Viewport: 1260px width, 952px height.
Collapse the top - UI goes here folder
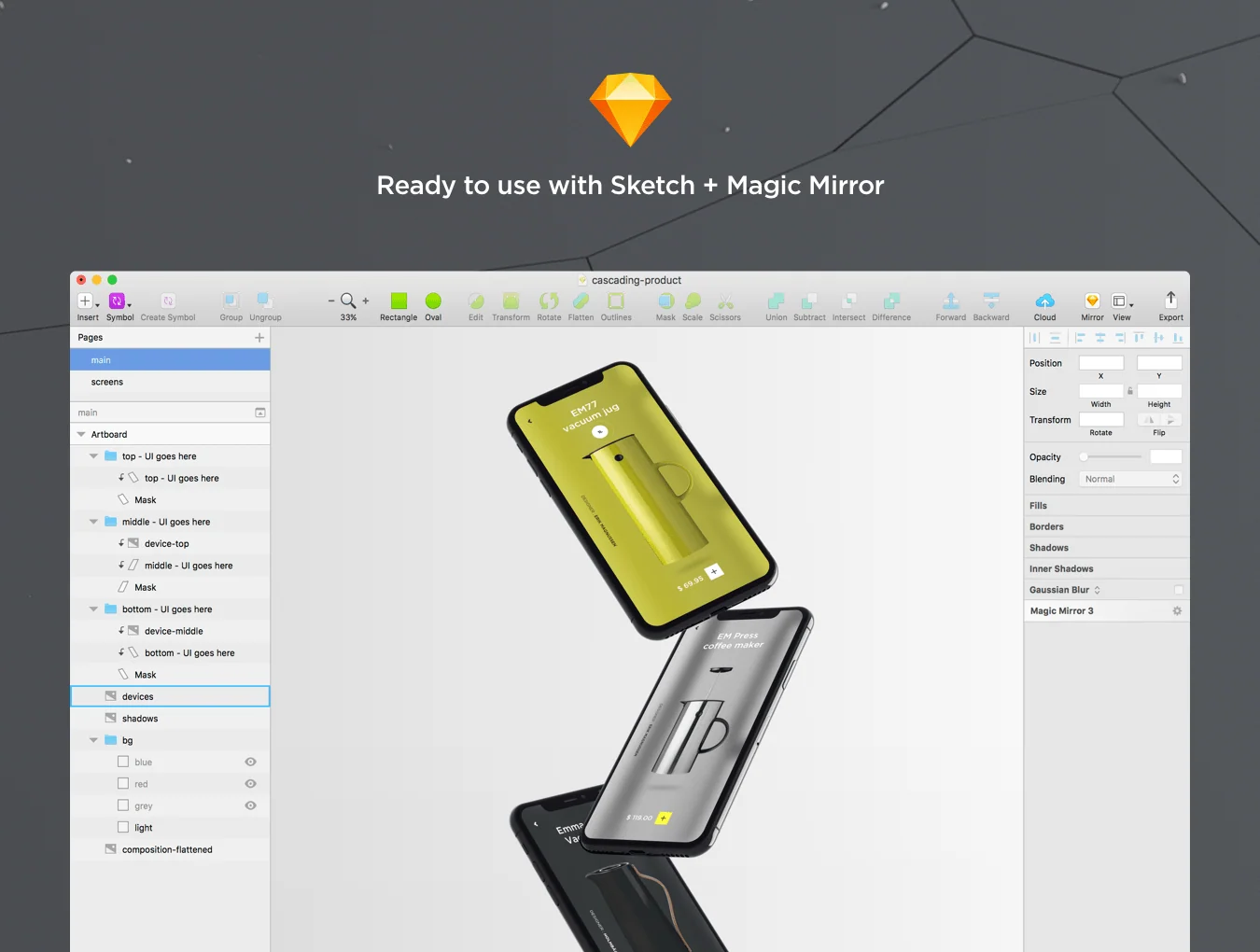pos(93,456)
